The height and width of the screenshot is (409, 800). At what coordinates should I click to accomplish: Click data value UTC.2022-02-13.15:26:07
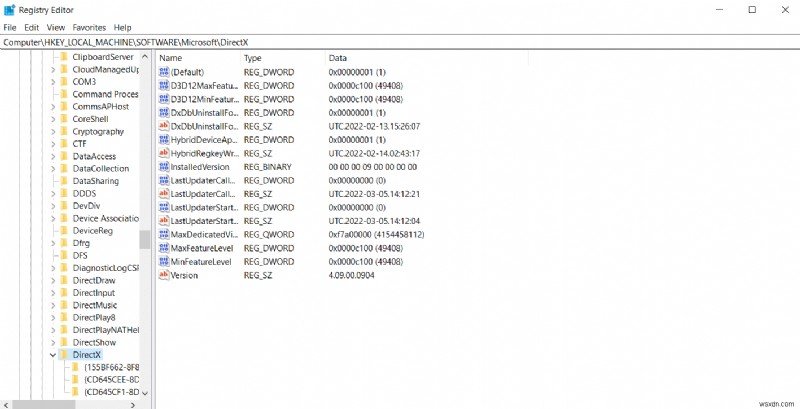[374, 126]
